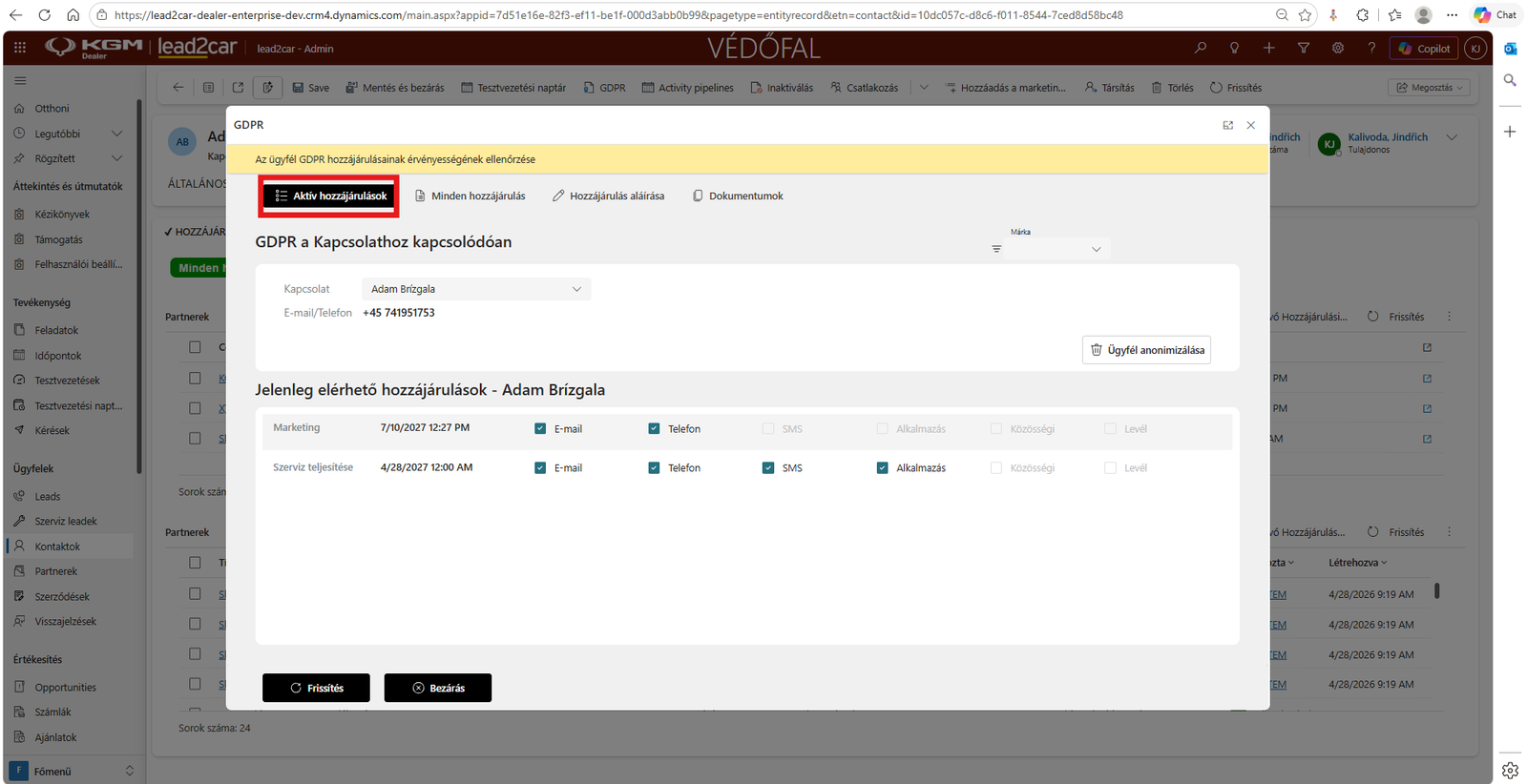Screen dimensions: 1527x784
Task: Click the back arrow in the command bar
Action: 178,87
